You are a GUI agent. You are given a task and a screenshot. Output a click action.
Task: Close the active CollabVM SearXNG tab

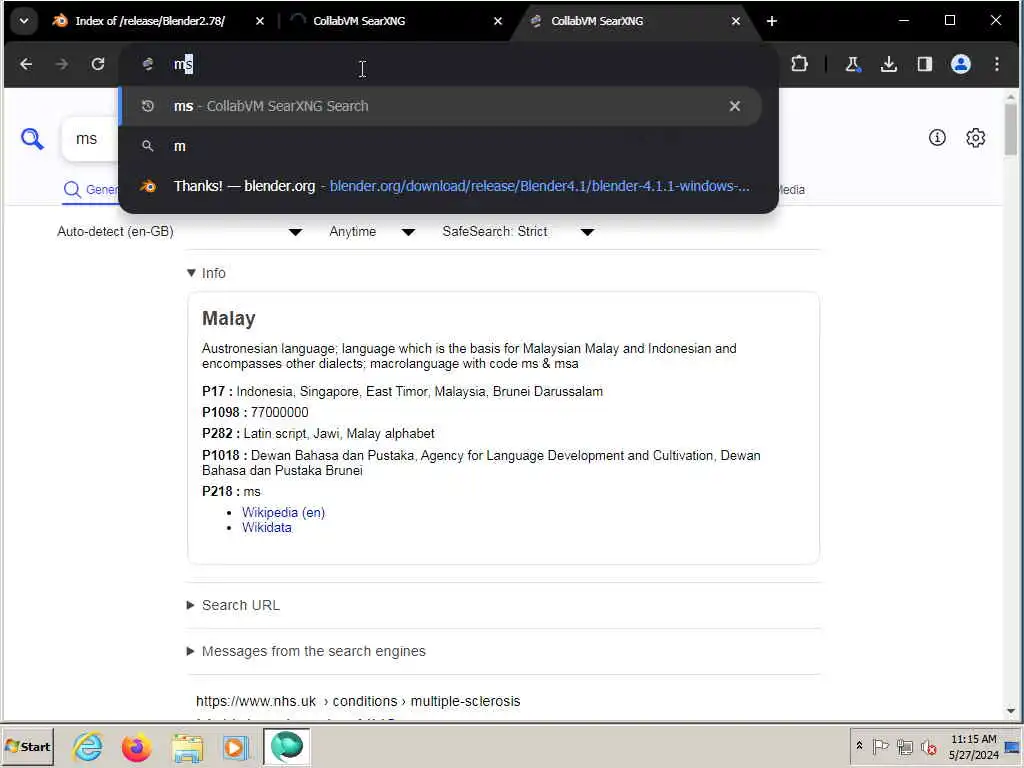click(736, 21)
